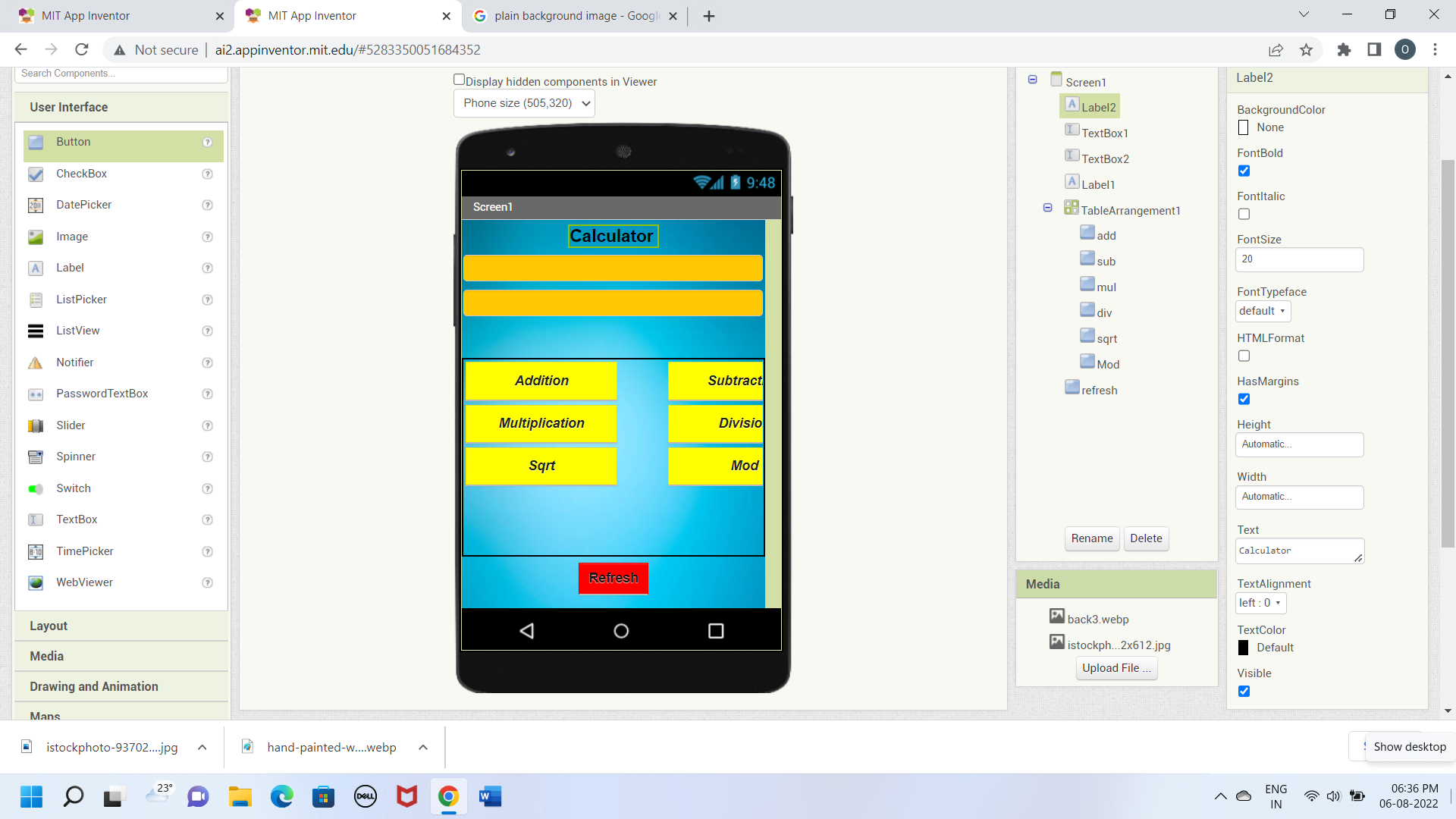Enable the FontItalic checkbox

[x=1244, y=214]
